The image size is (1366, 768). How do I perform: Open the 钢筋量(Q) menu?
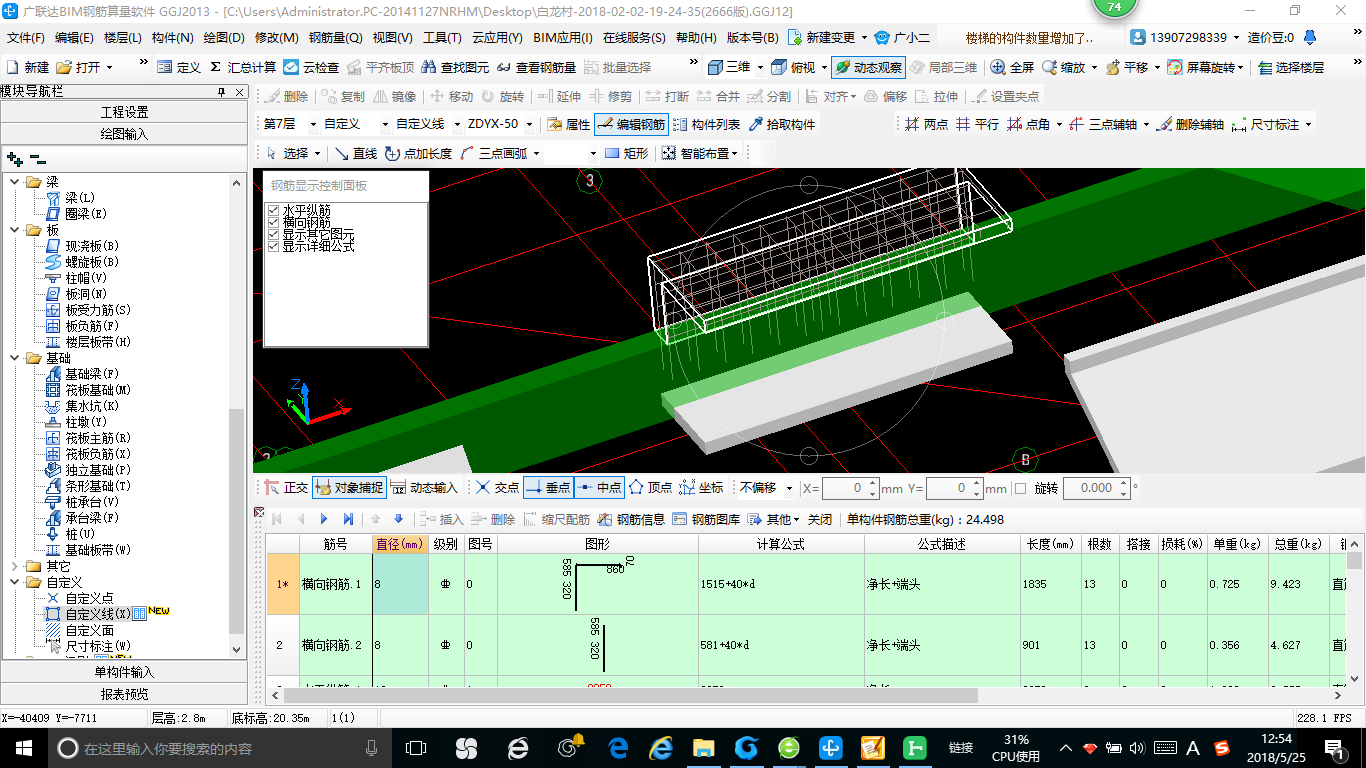(336, 38)
